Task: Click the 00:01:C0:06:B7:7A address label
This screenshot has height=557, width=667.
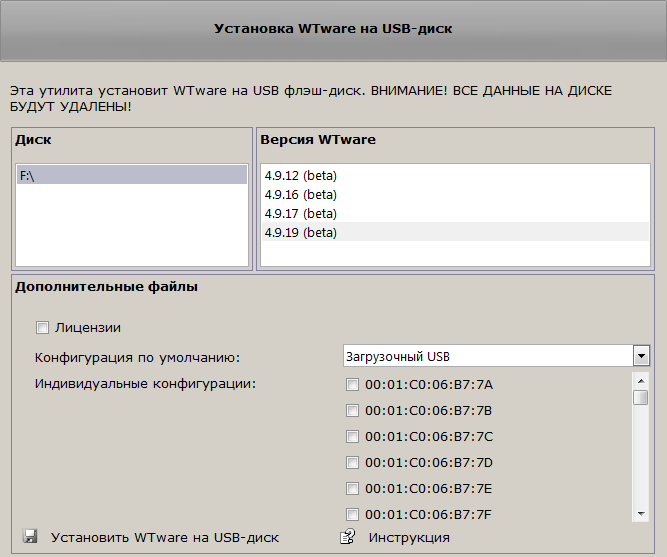Action: click(x=429, y=385)
